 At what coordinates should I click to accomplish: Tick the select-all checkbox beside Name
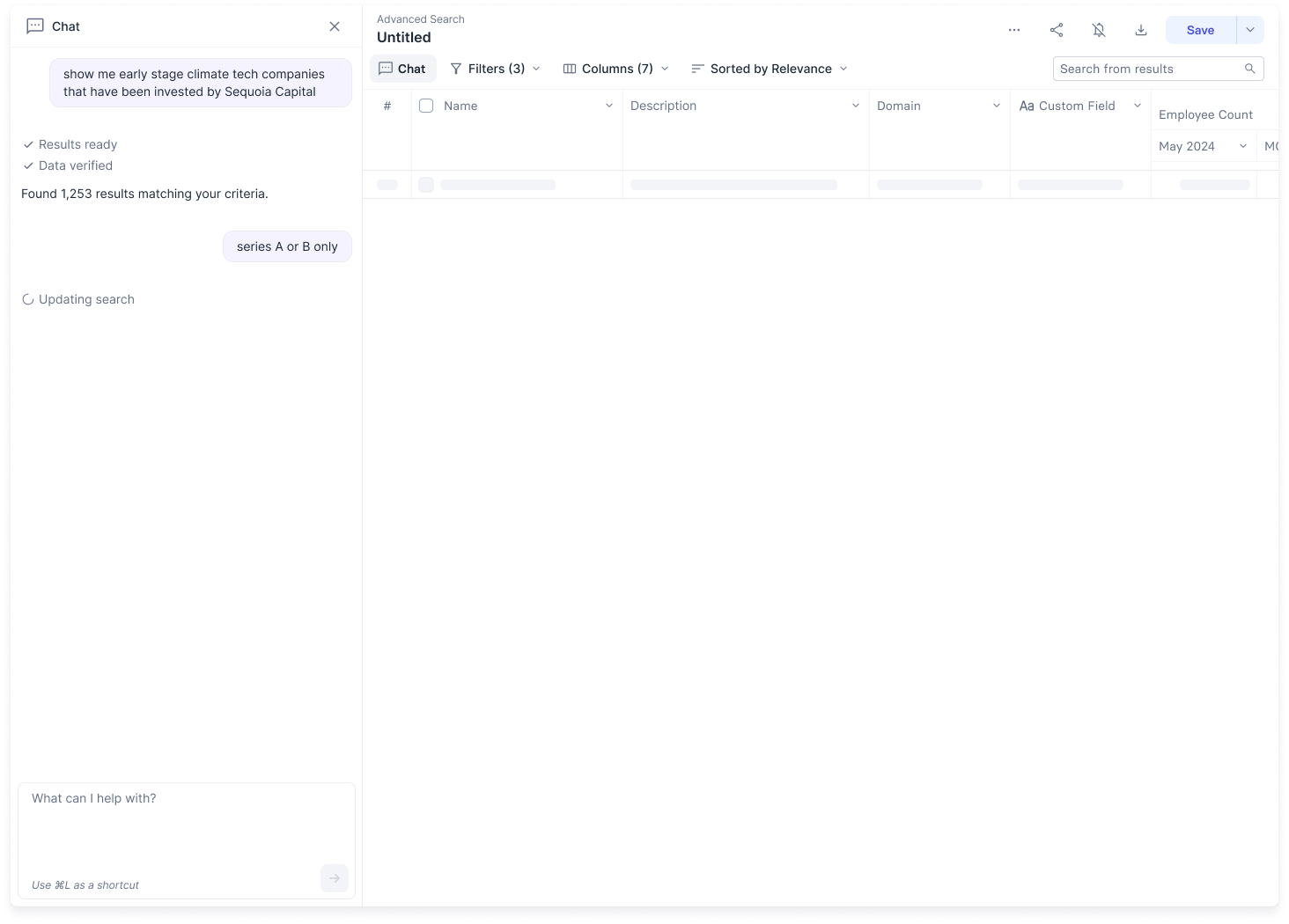click(426, 106)
